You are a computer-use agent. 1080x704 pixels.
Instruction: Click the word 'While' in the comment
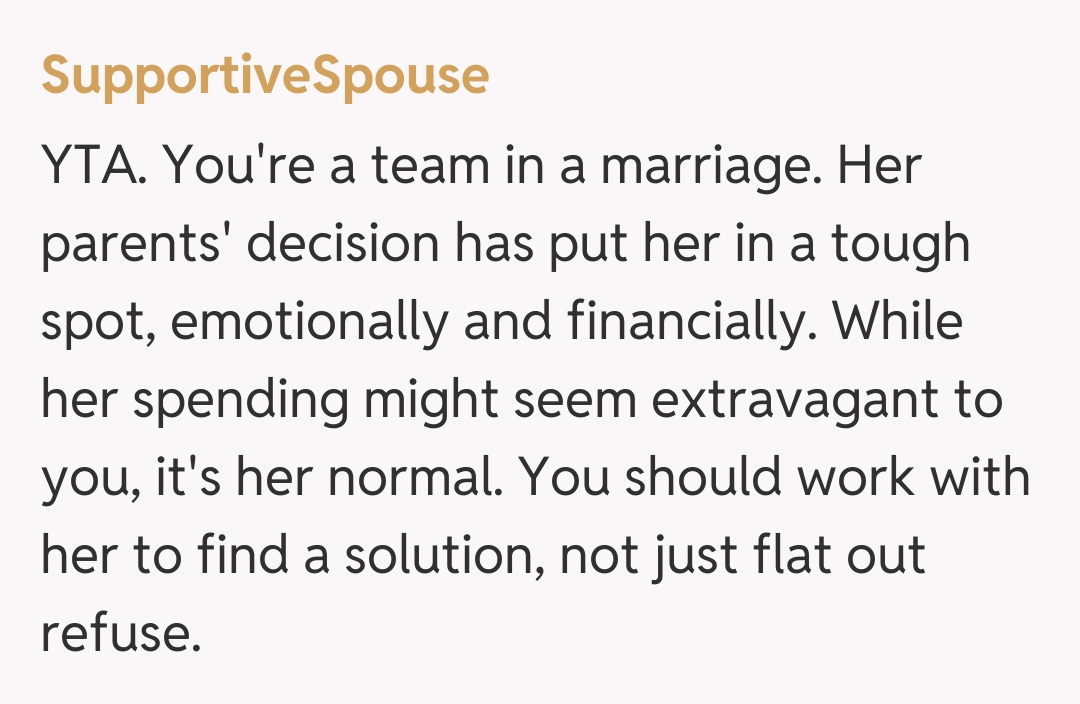(898, 323)
